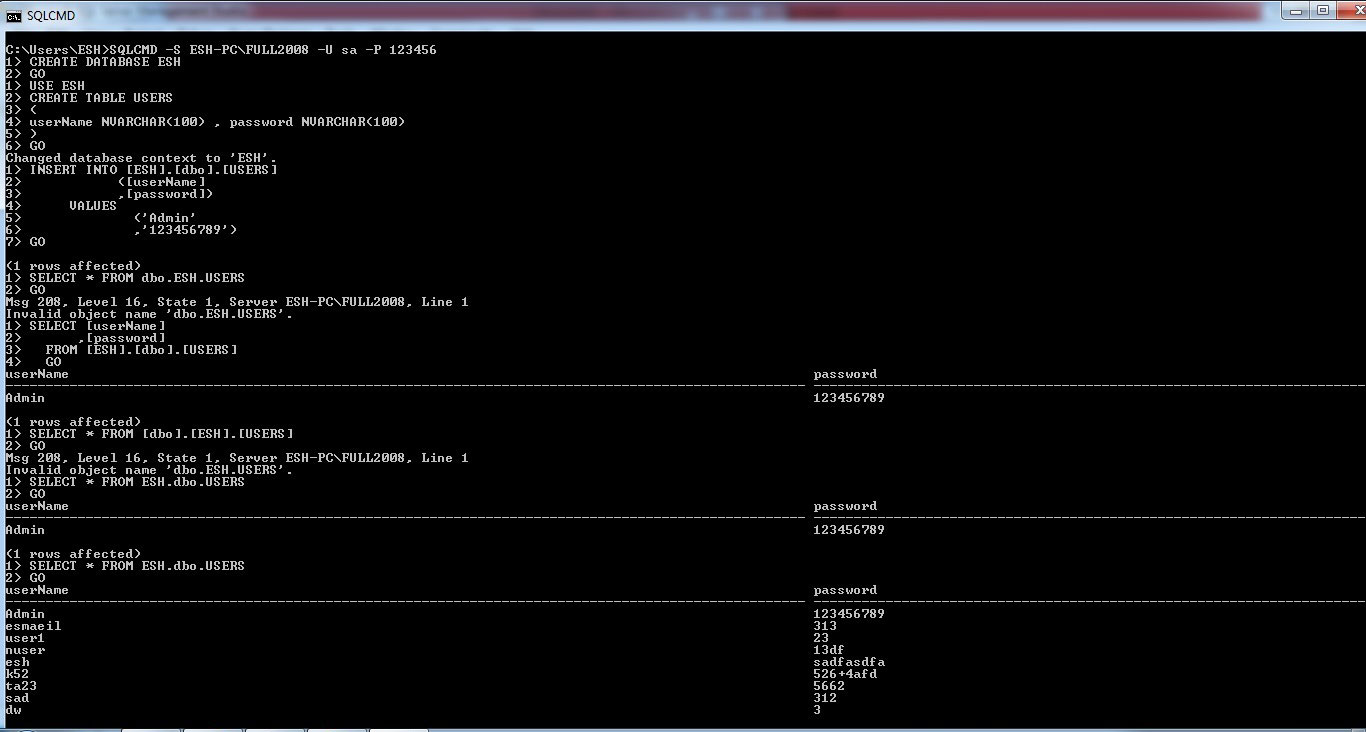Open the SQLCMD window system menu icon
The height and width of the screenshot is (732, 1366).
(14, 16)
